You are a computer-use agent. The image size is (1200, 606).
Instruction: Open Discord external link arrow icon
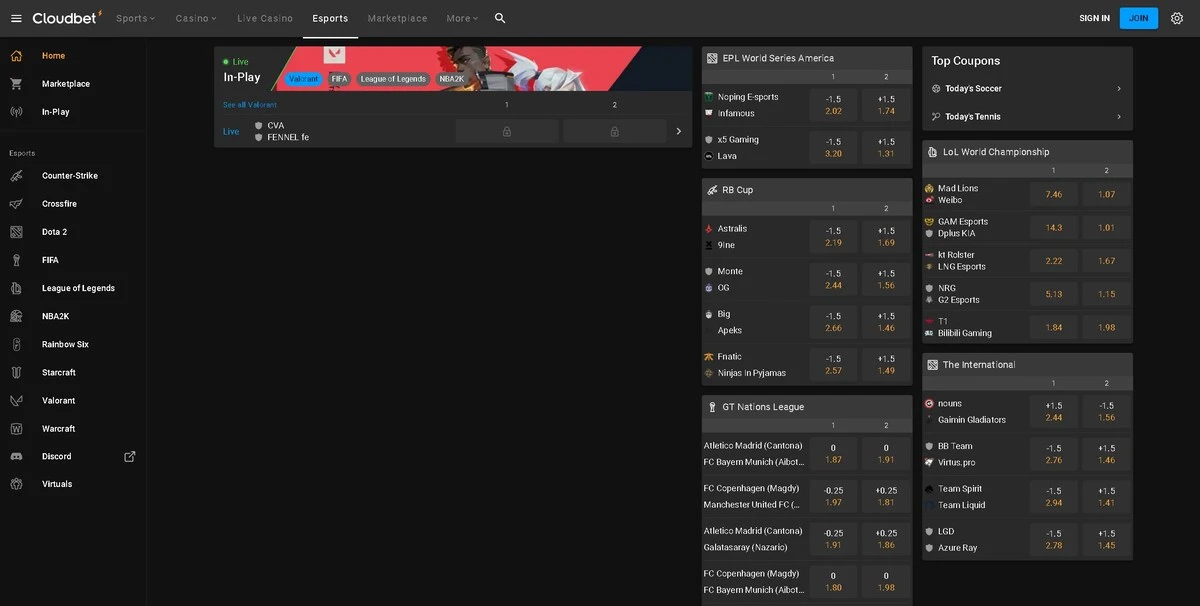click(x=129, y=456)
